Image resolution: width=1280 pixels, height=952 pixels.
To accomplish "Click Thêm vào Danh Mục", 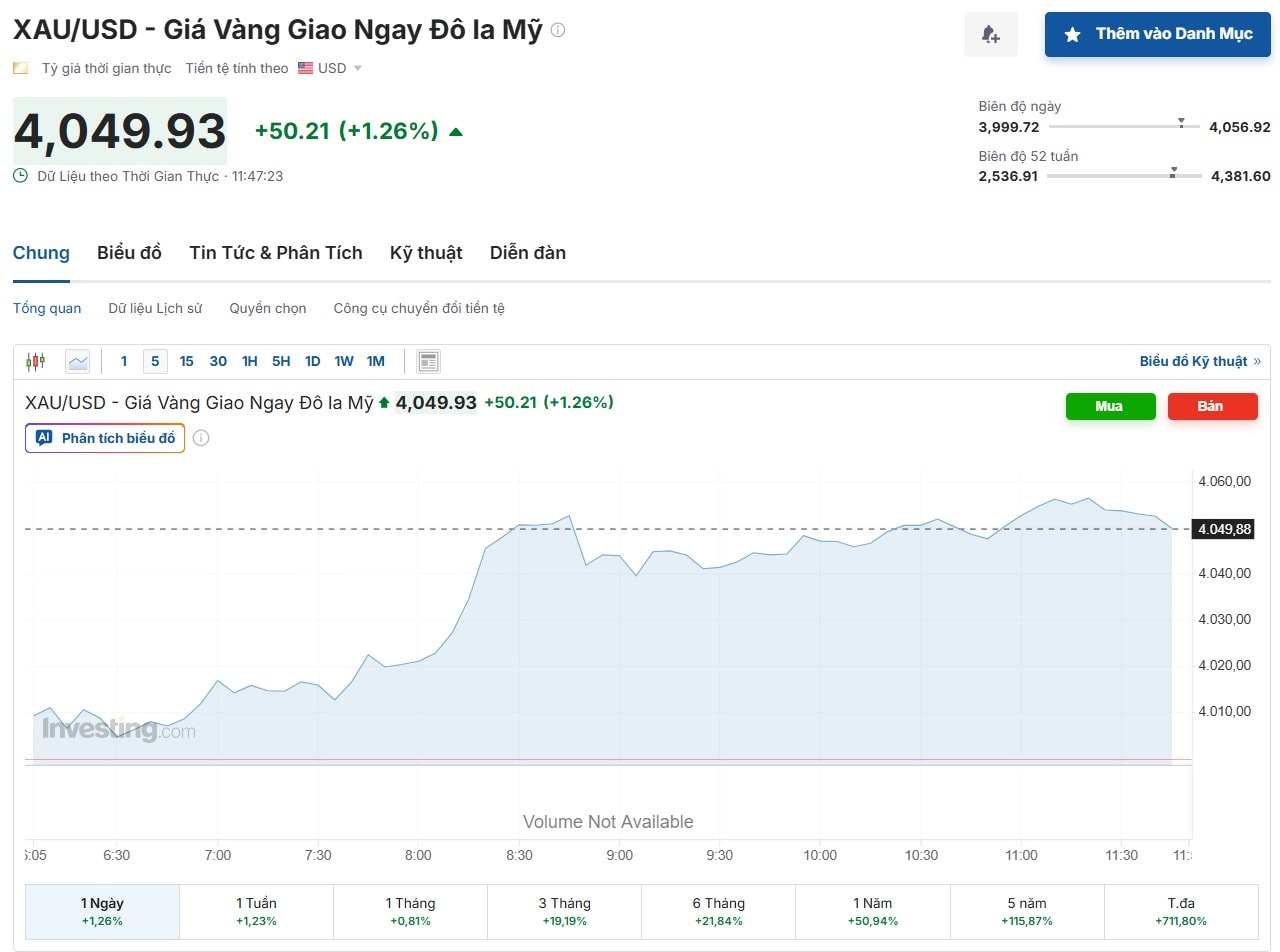I will (x=1157, y=34).
